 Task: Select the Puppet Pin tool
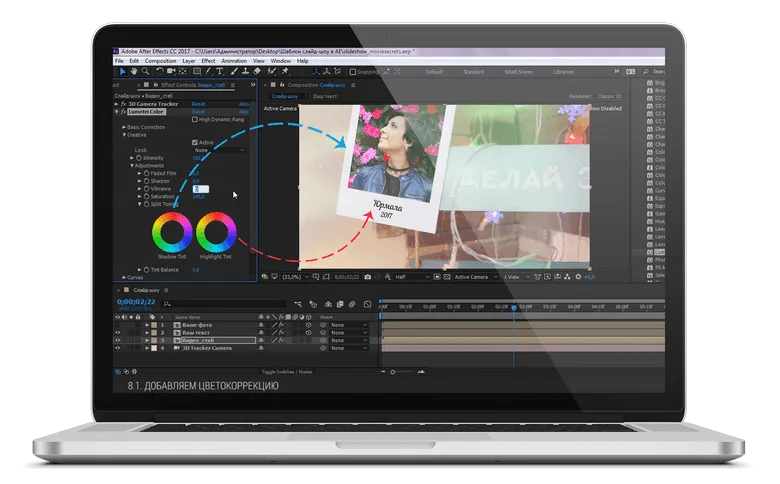[286, 72]
